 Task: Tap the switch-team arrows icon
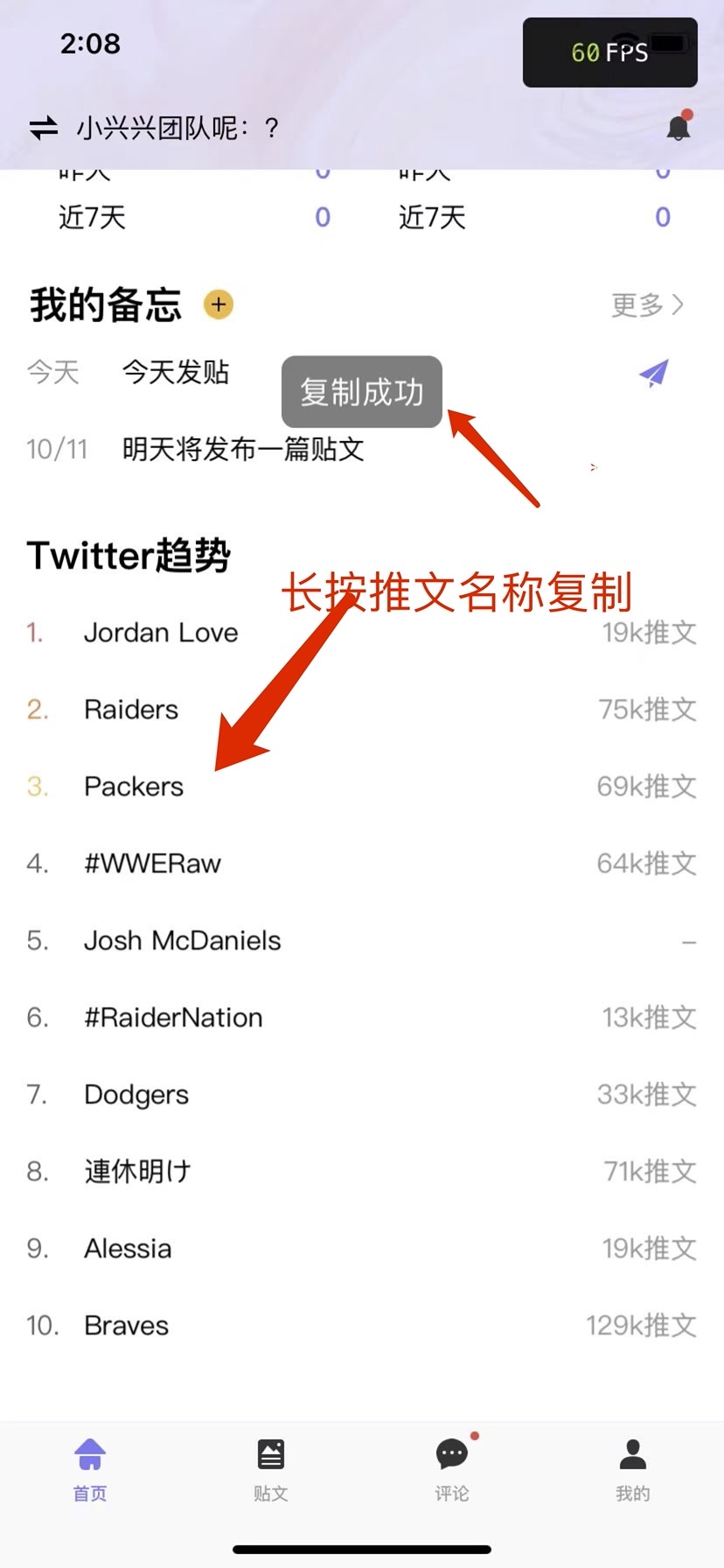coord(44,129)
